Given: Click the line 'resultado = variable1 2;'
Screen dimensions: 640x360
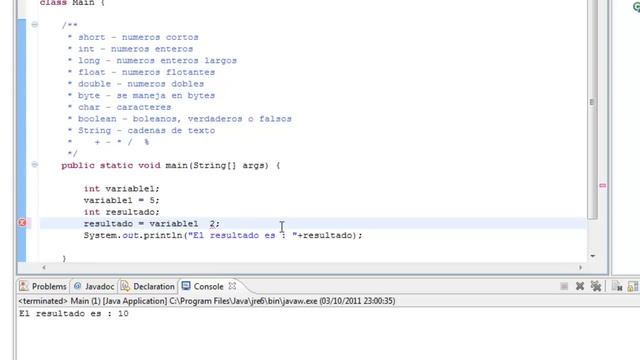Looking at the screenshot, I should click(x=151, y=224).
